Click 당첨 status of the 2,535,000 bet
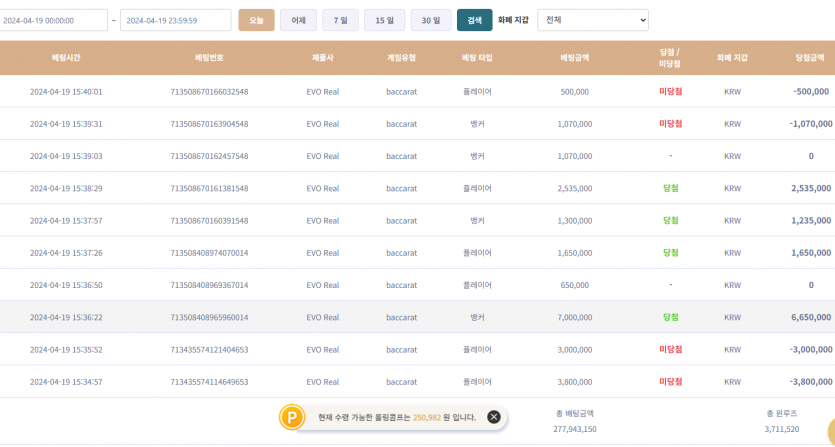 click(670, 188)
